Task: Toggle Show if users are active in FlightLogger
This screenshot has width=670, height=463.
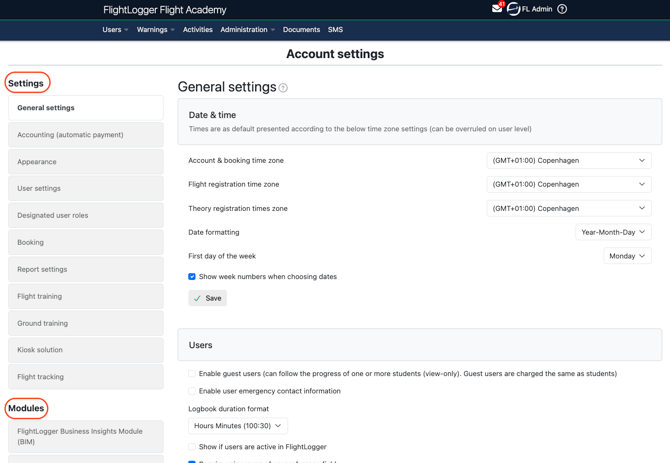Action: 192,447
